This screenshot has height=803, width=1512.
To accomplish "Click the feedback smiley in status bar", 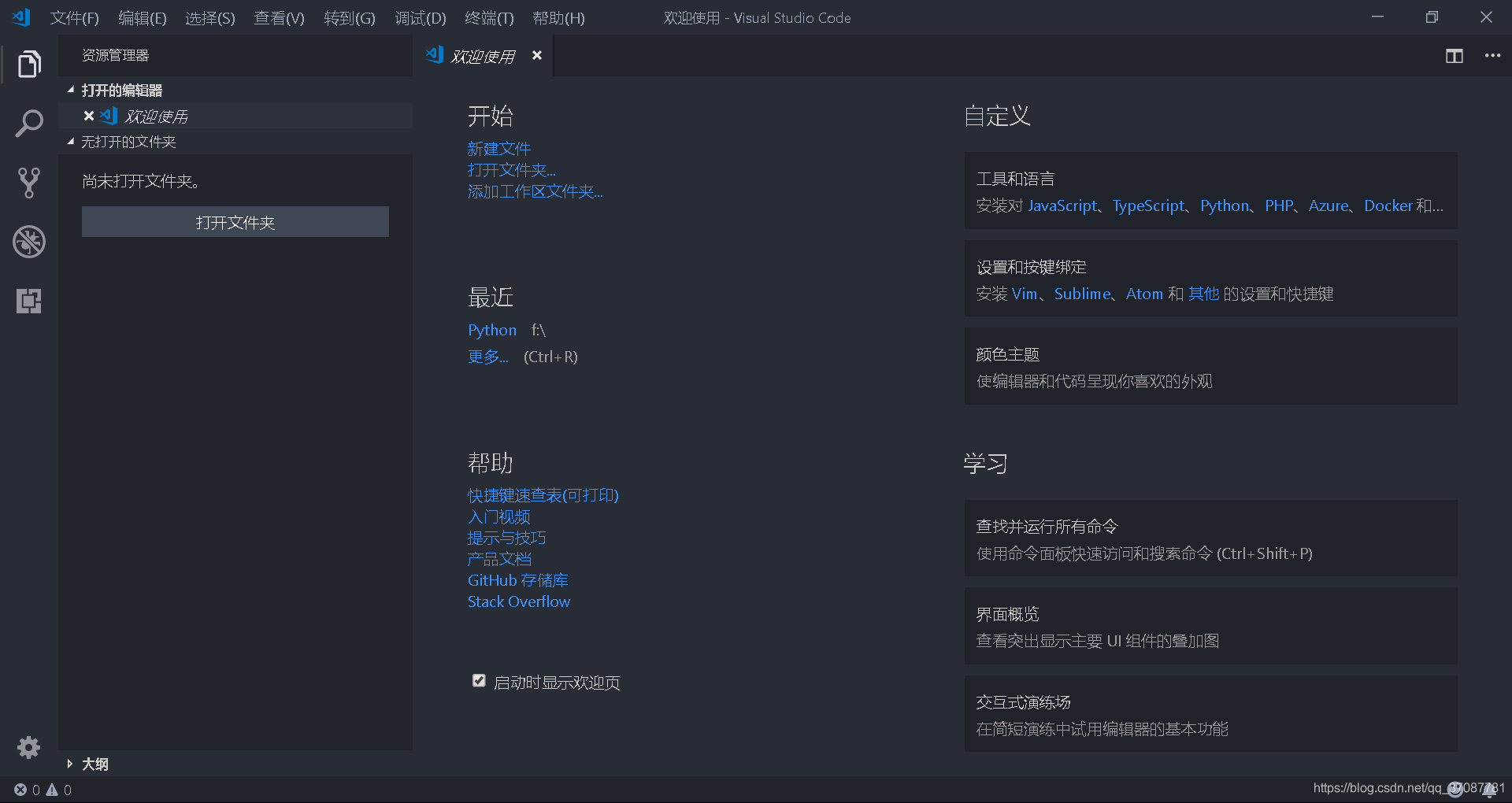I will (1455, 789).
